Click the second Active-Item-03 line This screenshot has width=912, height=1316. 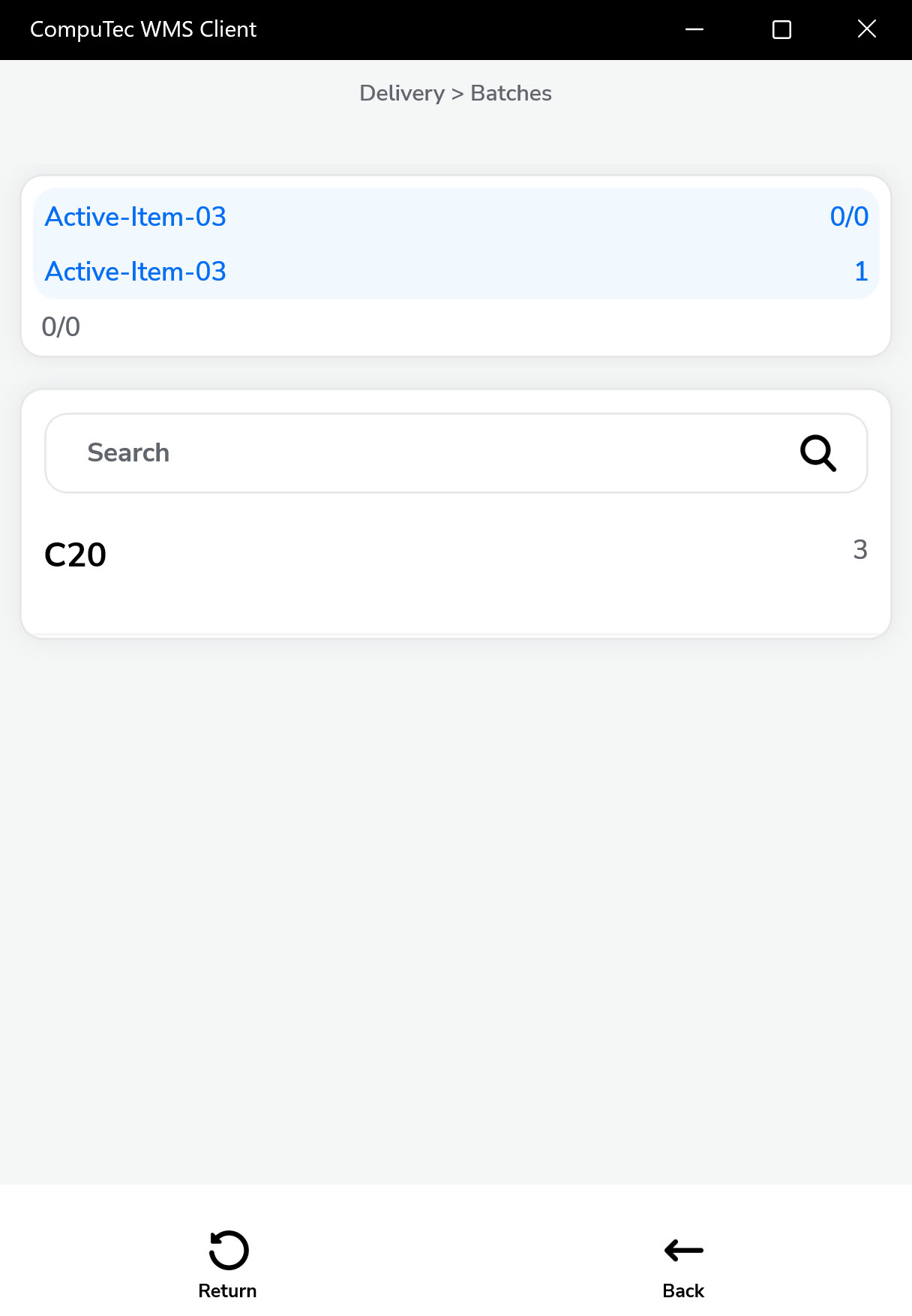pyautogui.click(x=136, y=272)
